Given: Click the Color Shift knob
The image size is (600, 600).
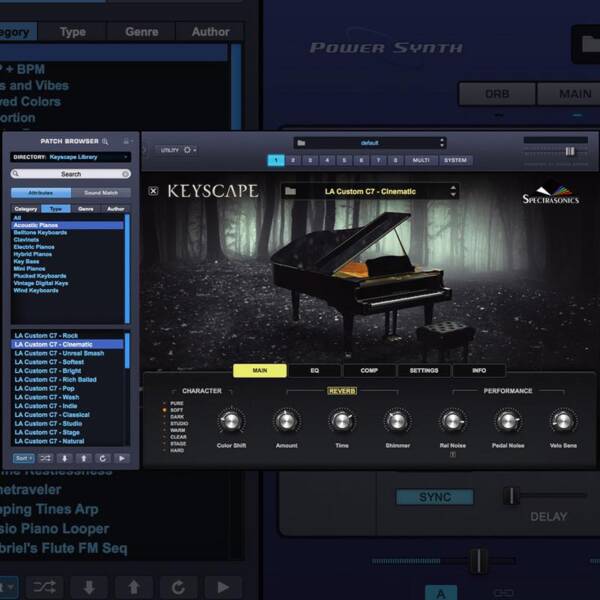Looking at the screenshot, I should pyautogui.click(x=231, y=421).
